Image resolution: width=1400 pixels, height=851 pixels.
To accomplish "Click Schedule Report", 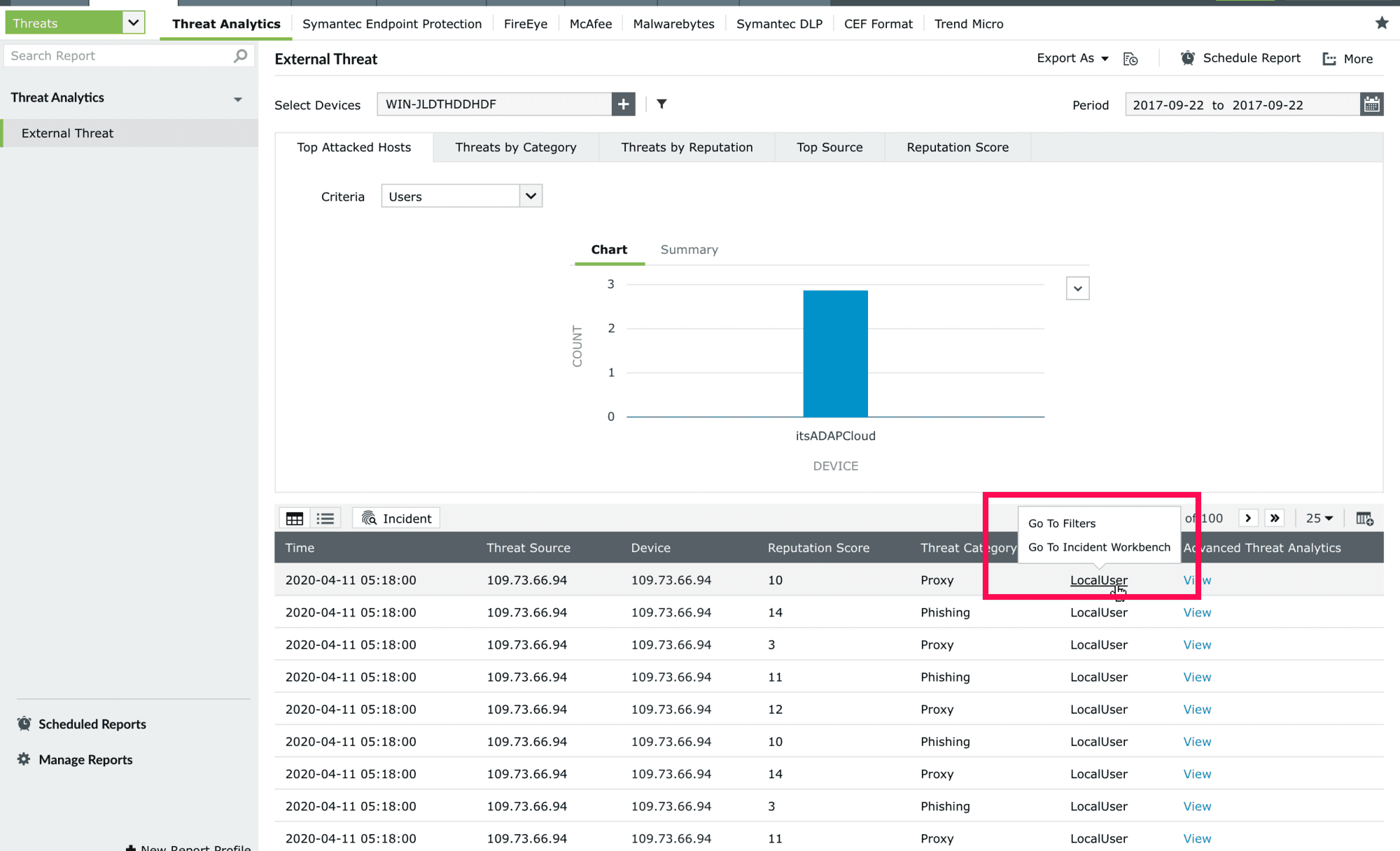I will tap(1240, 59).
